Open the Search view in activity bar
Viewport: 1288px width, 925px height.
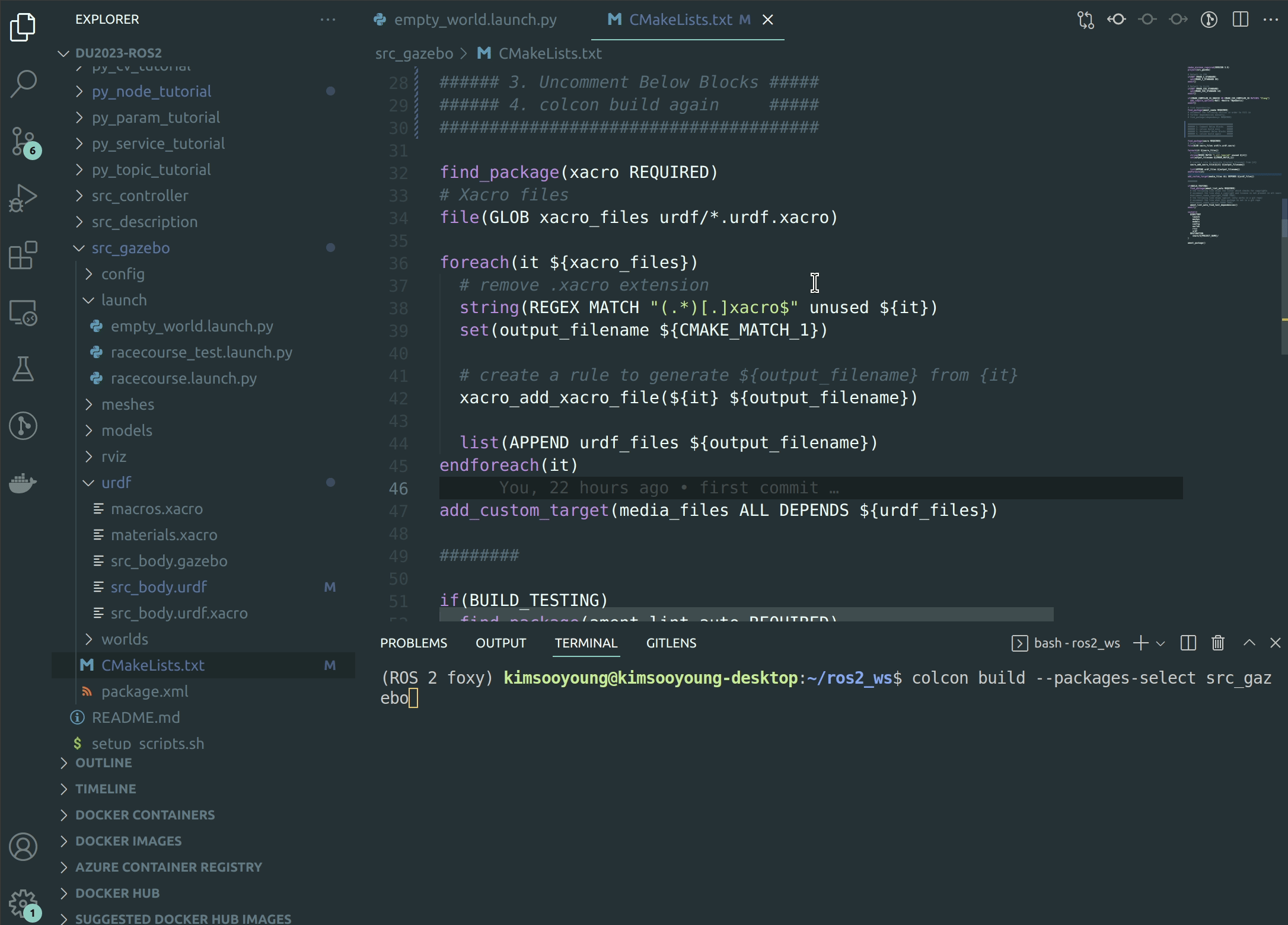(23, 84)
